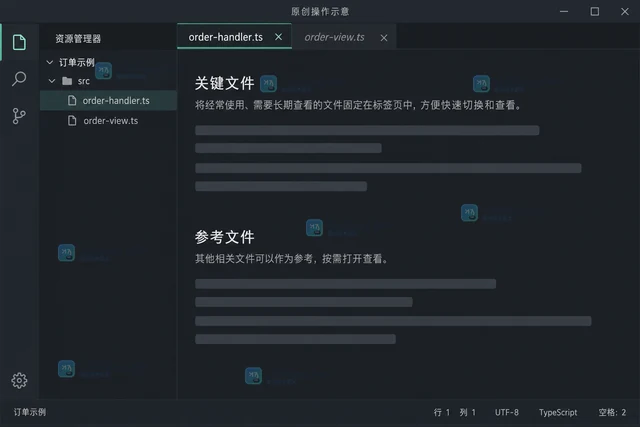This screenshot has width=640, height=427.
Task: Close the order-view.ts tab
Action: [384, 38]
